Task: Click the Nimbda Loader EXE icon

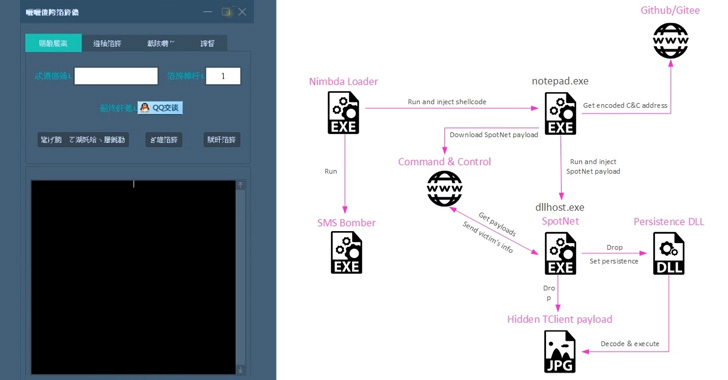Action: click(344, 113)
